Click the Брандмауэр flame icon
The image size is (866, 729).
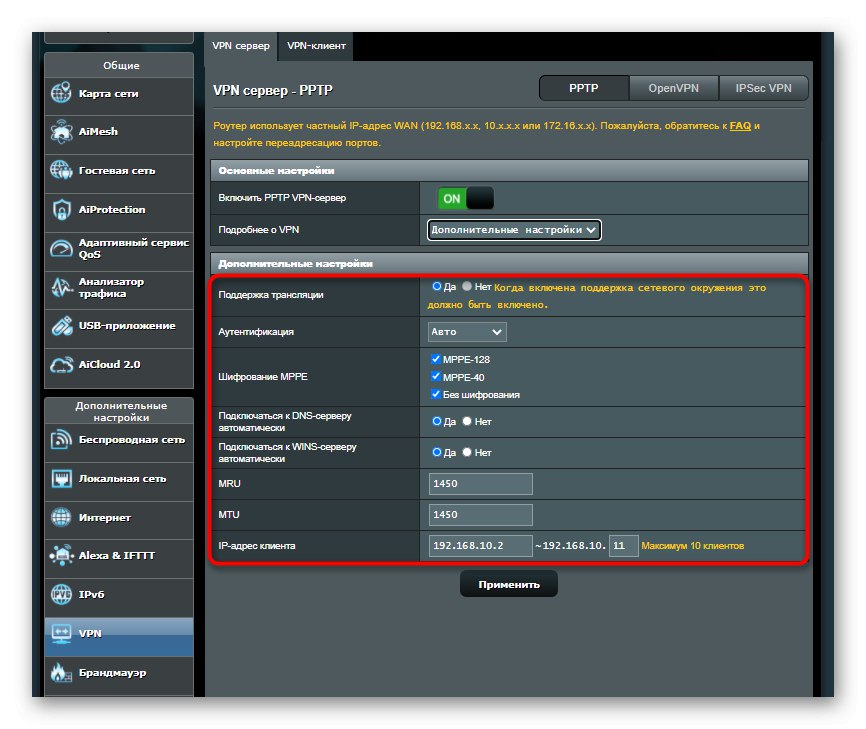click(61, 672)
